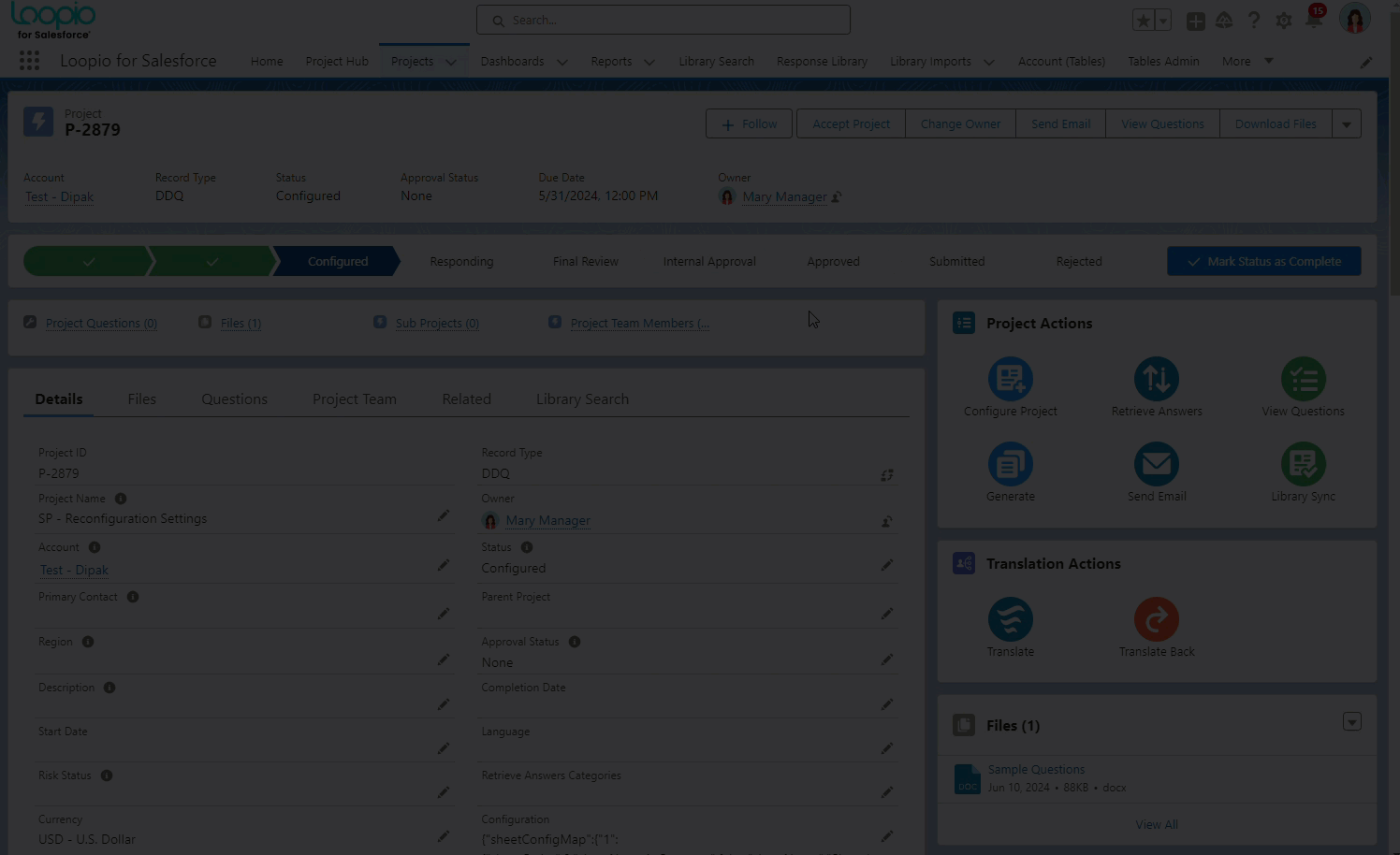Show more record actions dropdown
1400x855 pixels.
[x=1347, y=123]
